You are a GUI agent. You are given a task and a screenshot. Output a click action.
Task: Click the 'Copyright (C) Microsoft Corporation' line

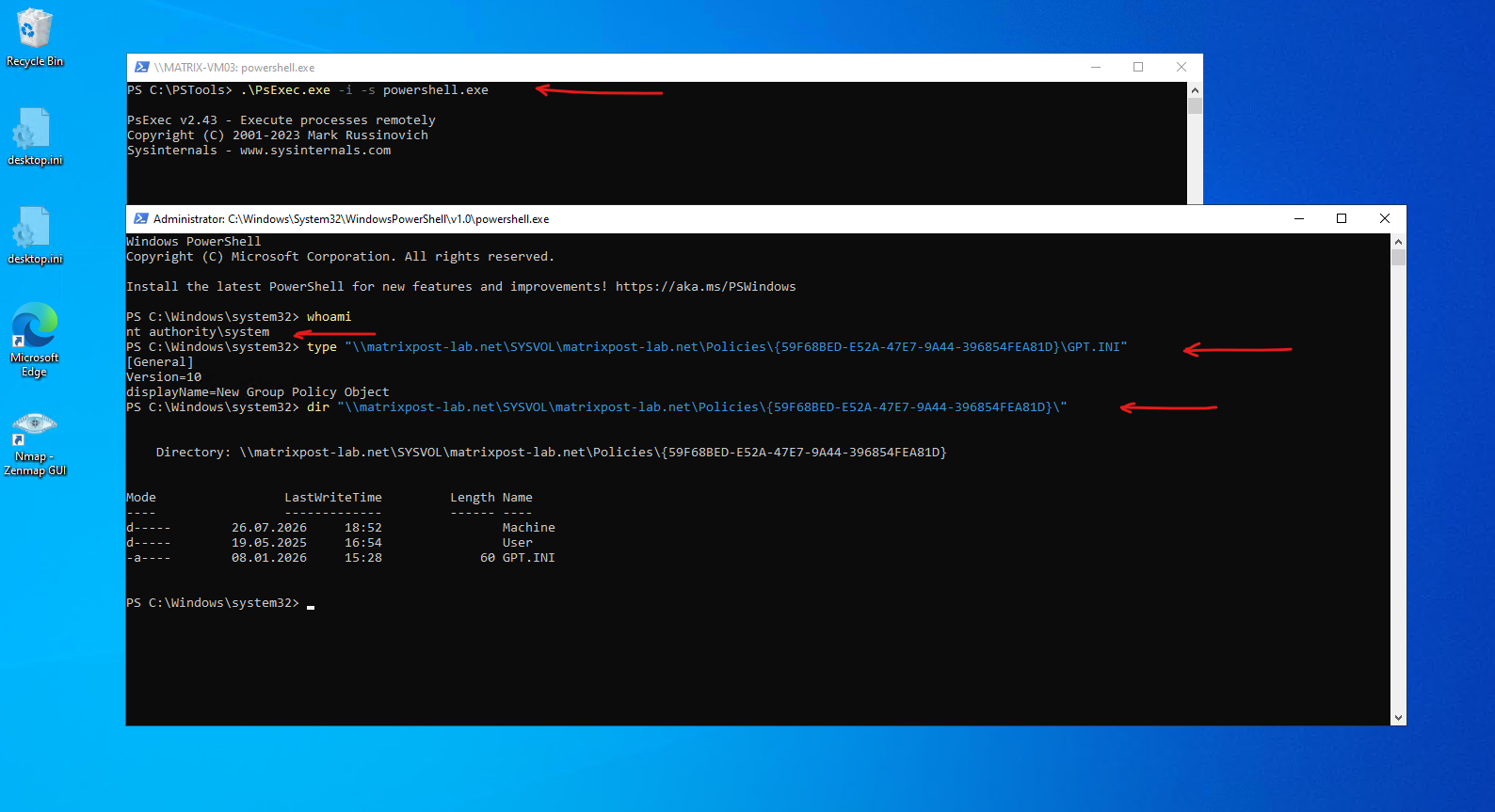[x=341, y=257]
